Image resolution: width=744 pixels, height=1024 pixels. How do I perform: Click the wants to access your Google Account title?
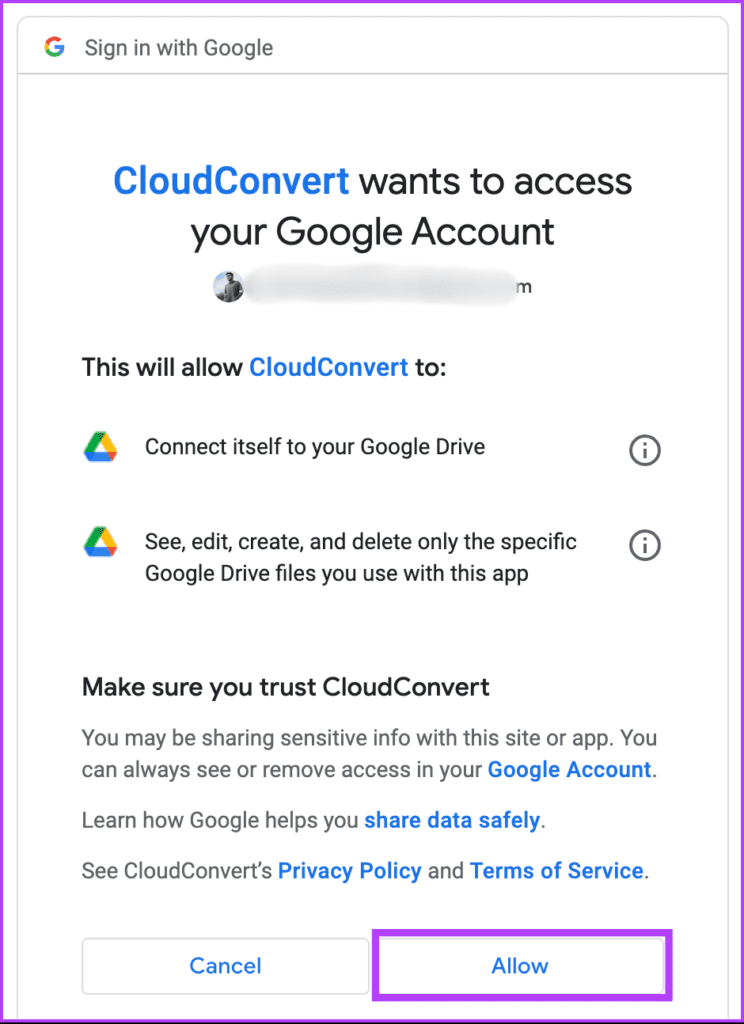[412, 206]
